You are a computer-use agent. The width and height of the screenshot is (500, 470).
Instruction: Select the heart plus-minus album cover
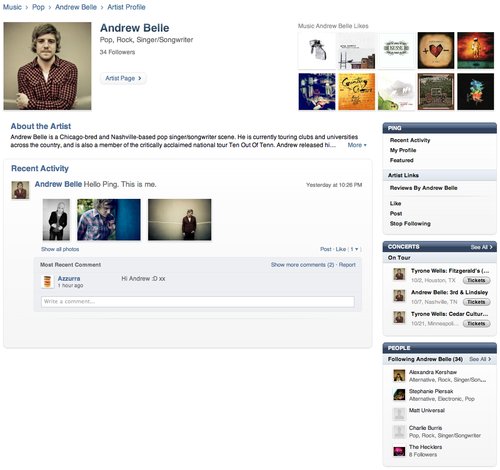pyautogui.click(x=436, y=50)
